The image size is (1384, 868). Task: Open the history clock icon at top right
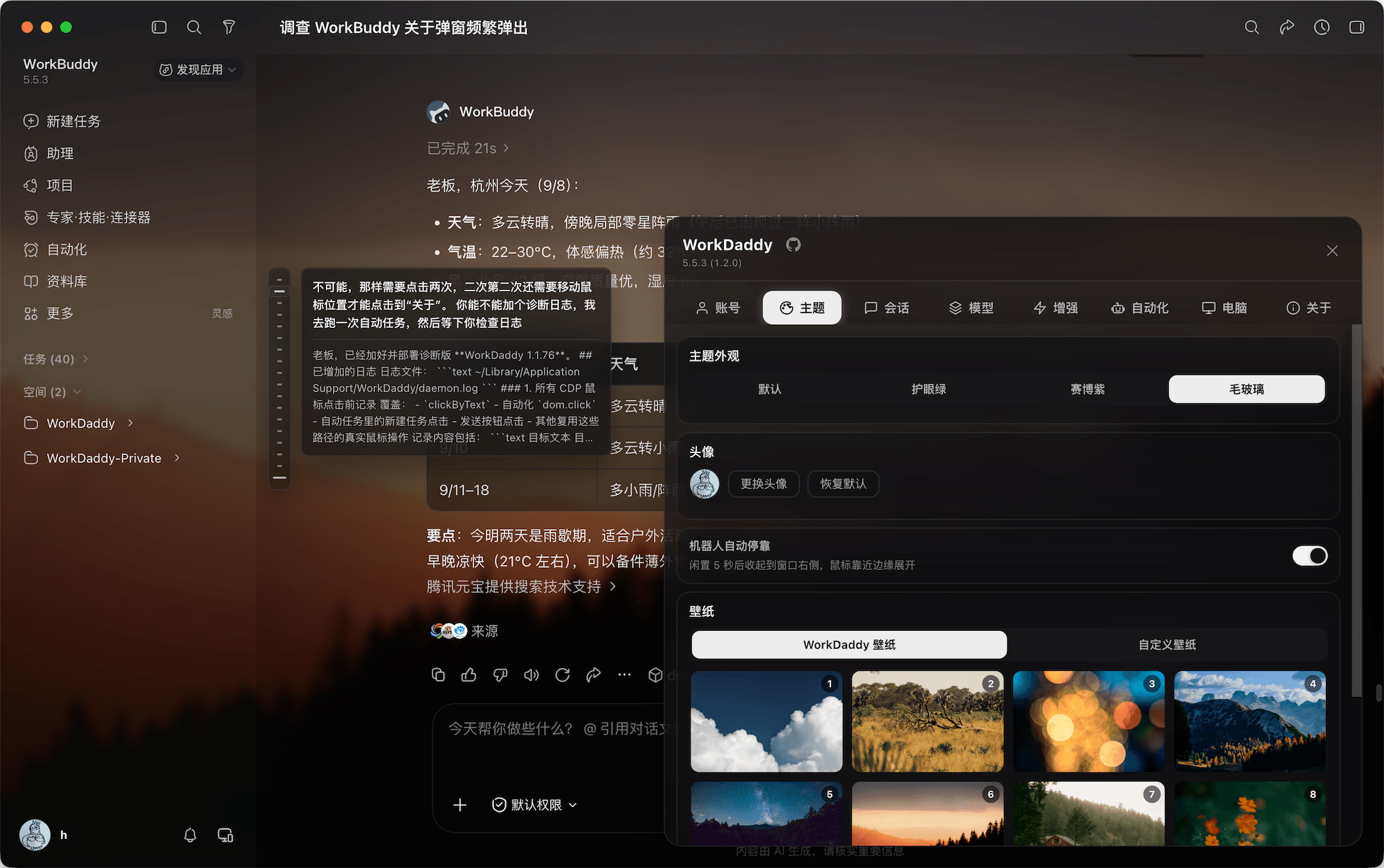tap(1322, 27)
